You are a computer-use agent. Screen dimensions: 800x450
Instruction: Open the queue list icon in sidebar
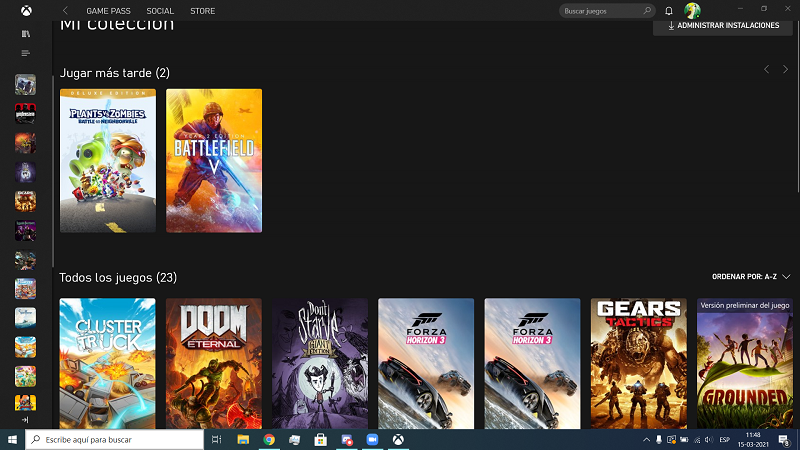(x=26, y=53)
